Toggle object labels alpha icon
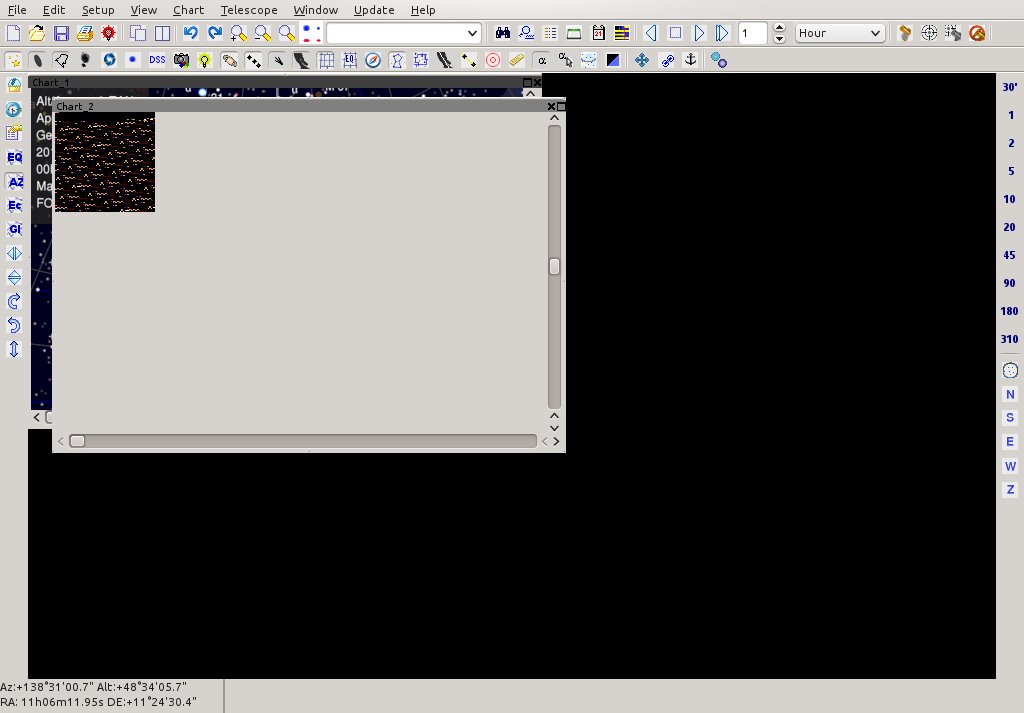The image size is (1024, 713). pyautogui.click(x=541, y=60)
